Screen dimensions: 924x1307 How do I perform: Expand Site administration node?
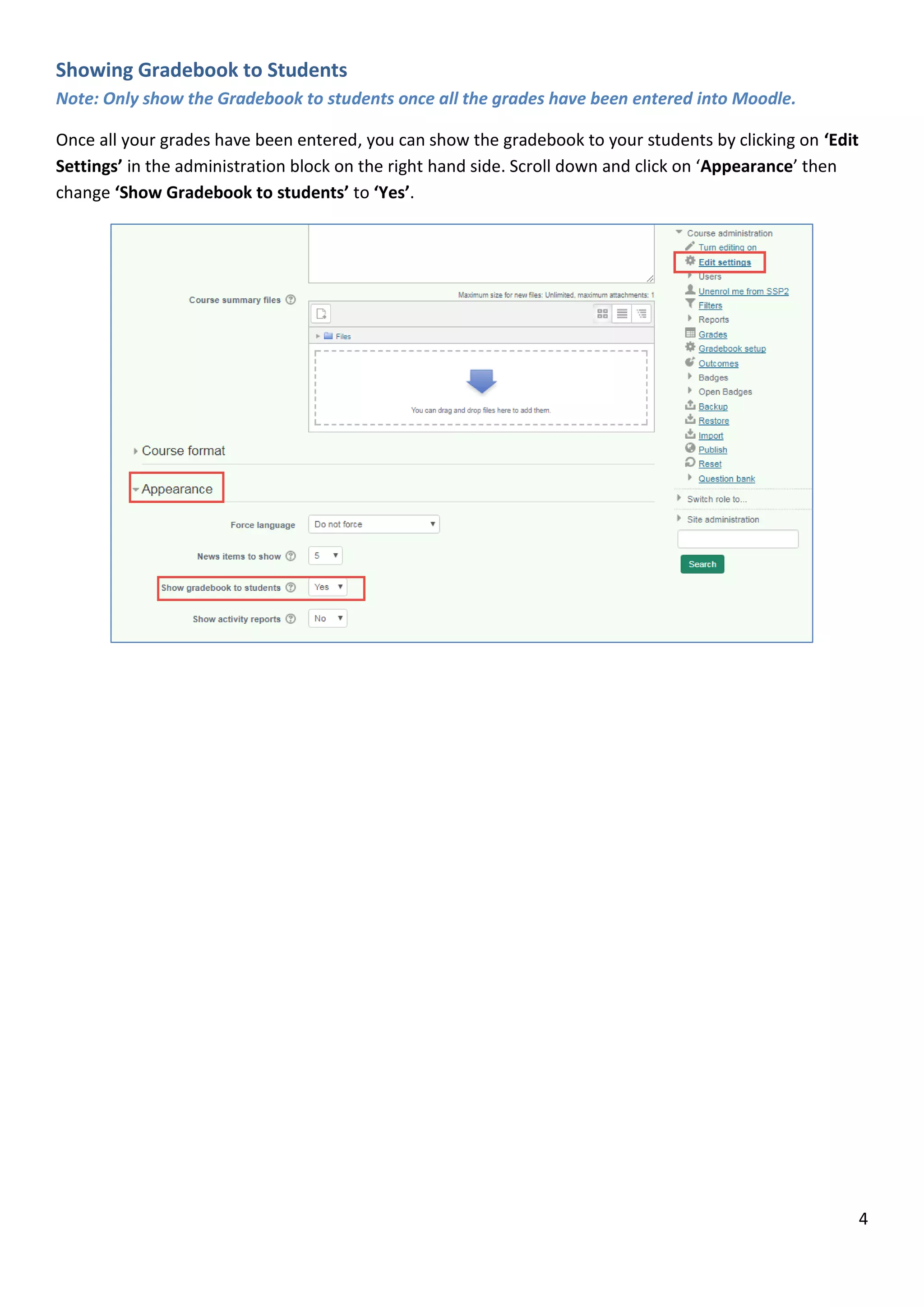click(679, 519)
